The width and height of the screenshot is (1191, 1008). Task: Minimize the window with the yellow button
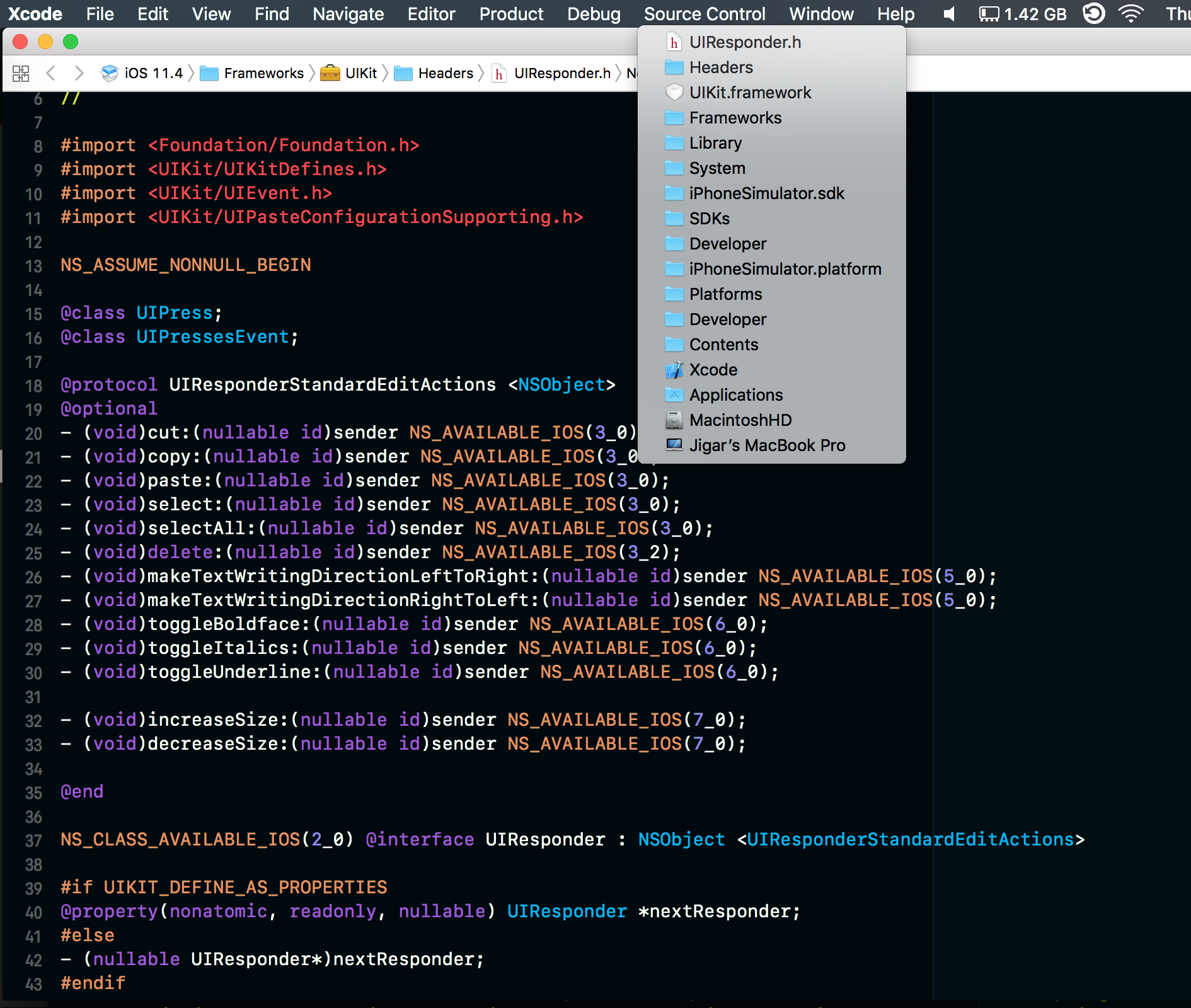45,42
